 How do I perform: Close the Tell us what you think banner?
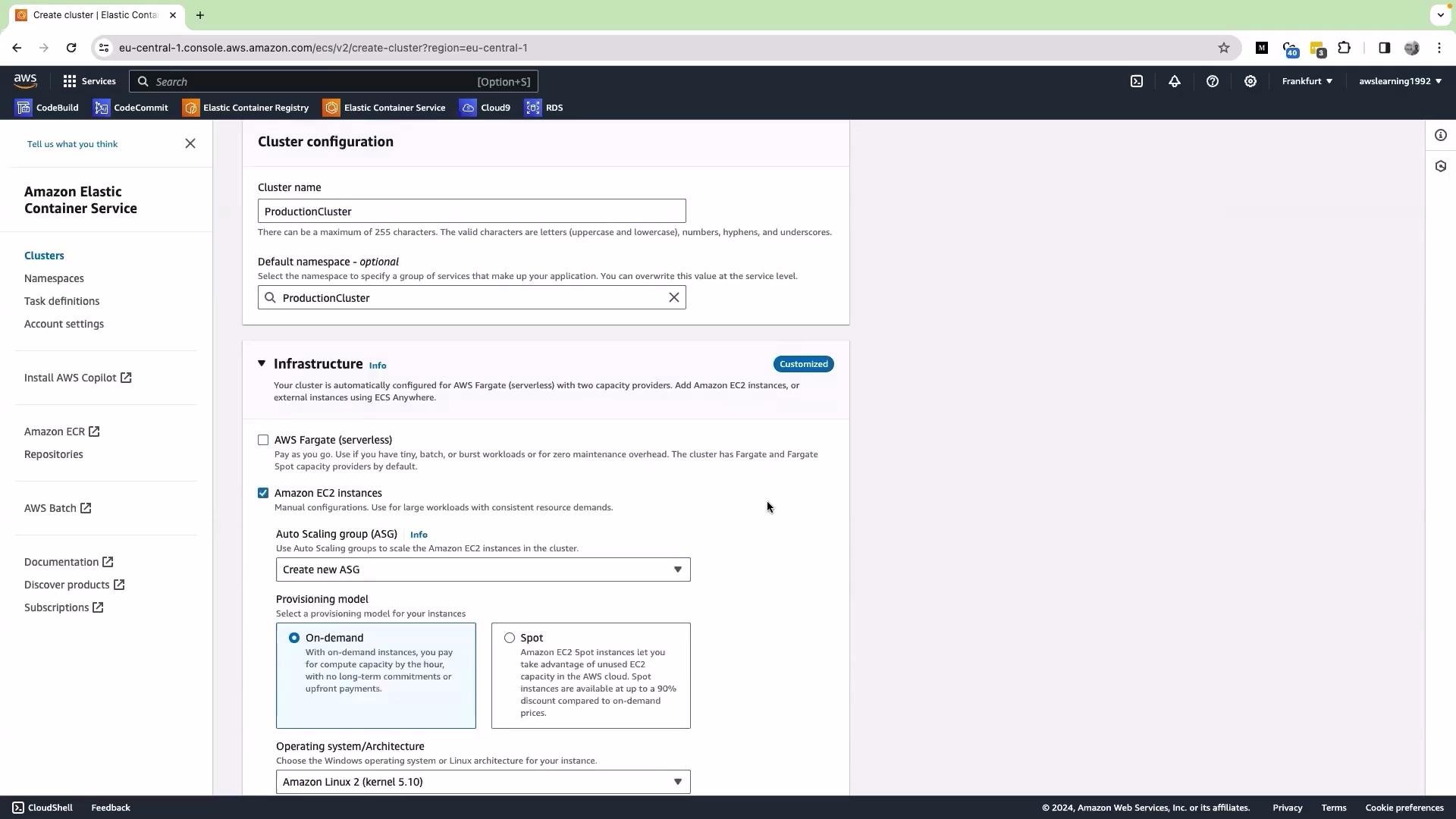190,143
